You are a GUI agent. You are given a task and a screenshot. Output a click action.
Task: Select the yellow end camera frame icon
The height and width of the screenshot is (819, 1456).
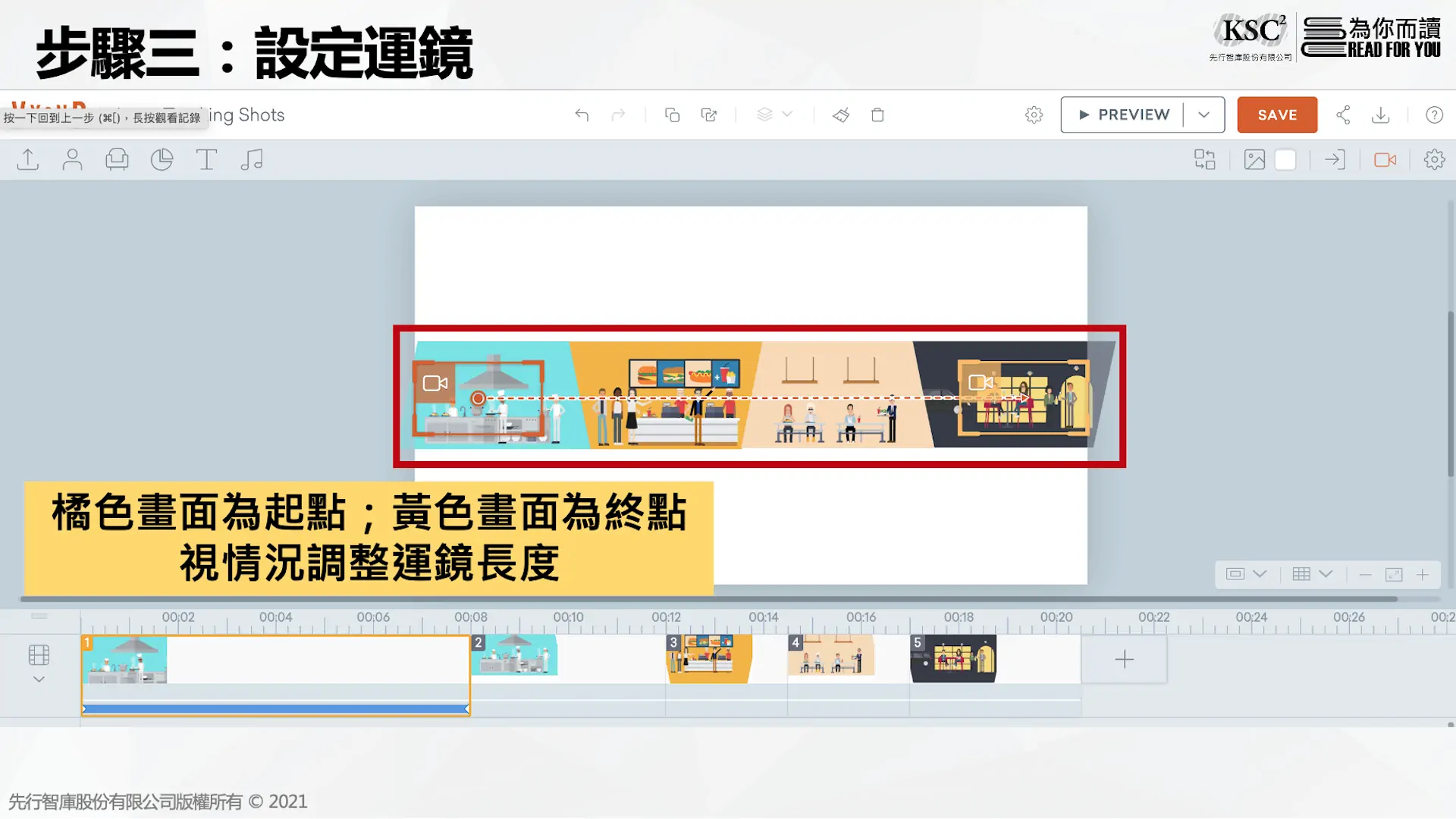coord(981,382)
